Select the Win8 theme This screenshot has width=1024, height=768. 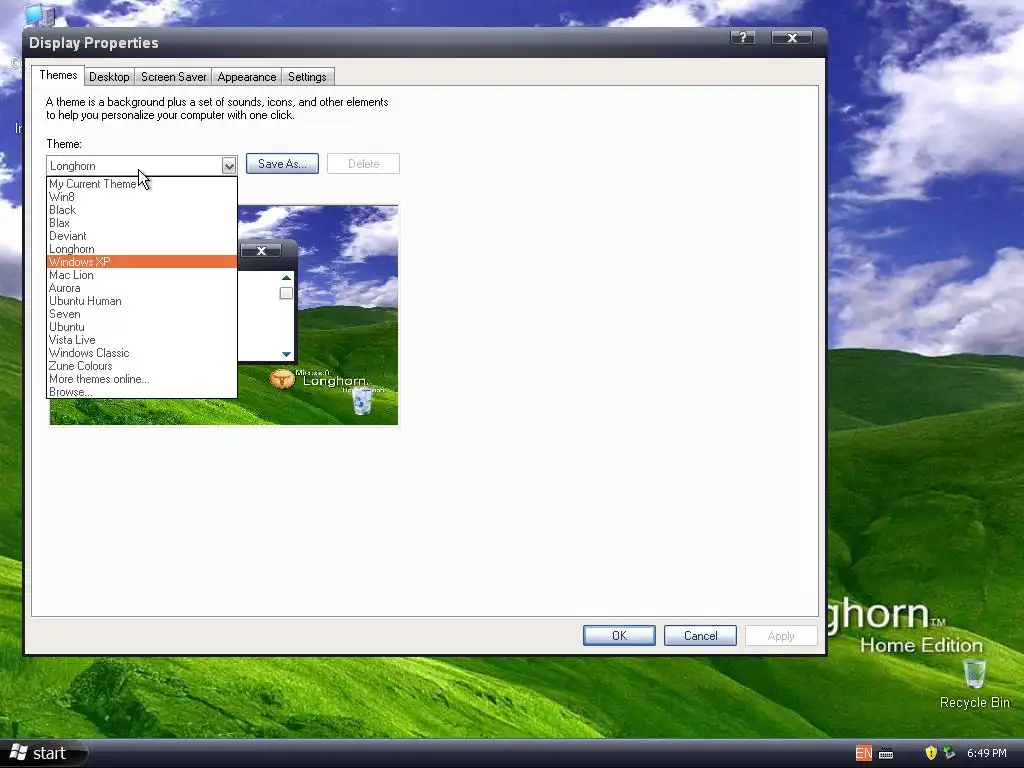point(142,197)
